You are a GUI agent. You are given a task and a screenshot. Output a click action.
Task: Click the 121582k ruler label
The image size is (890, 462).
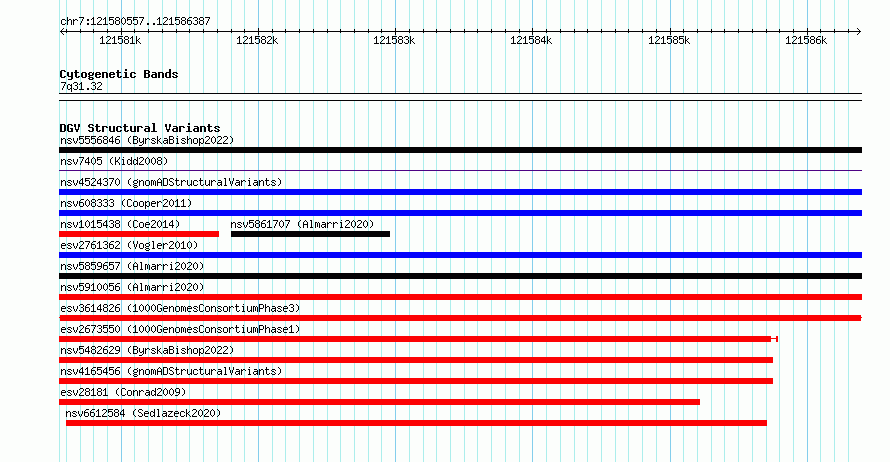[x=257, y=40]
